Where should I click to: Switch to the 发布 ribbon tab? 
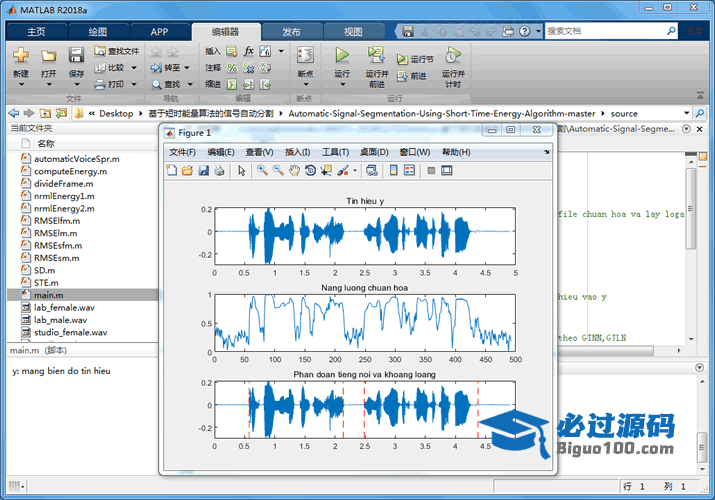[291, 32]
